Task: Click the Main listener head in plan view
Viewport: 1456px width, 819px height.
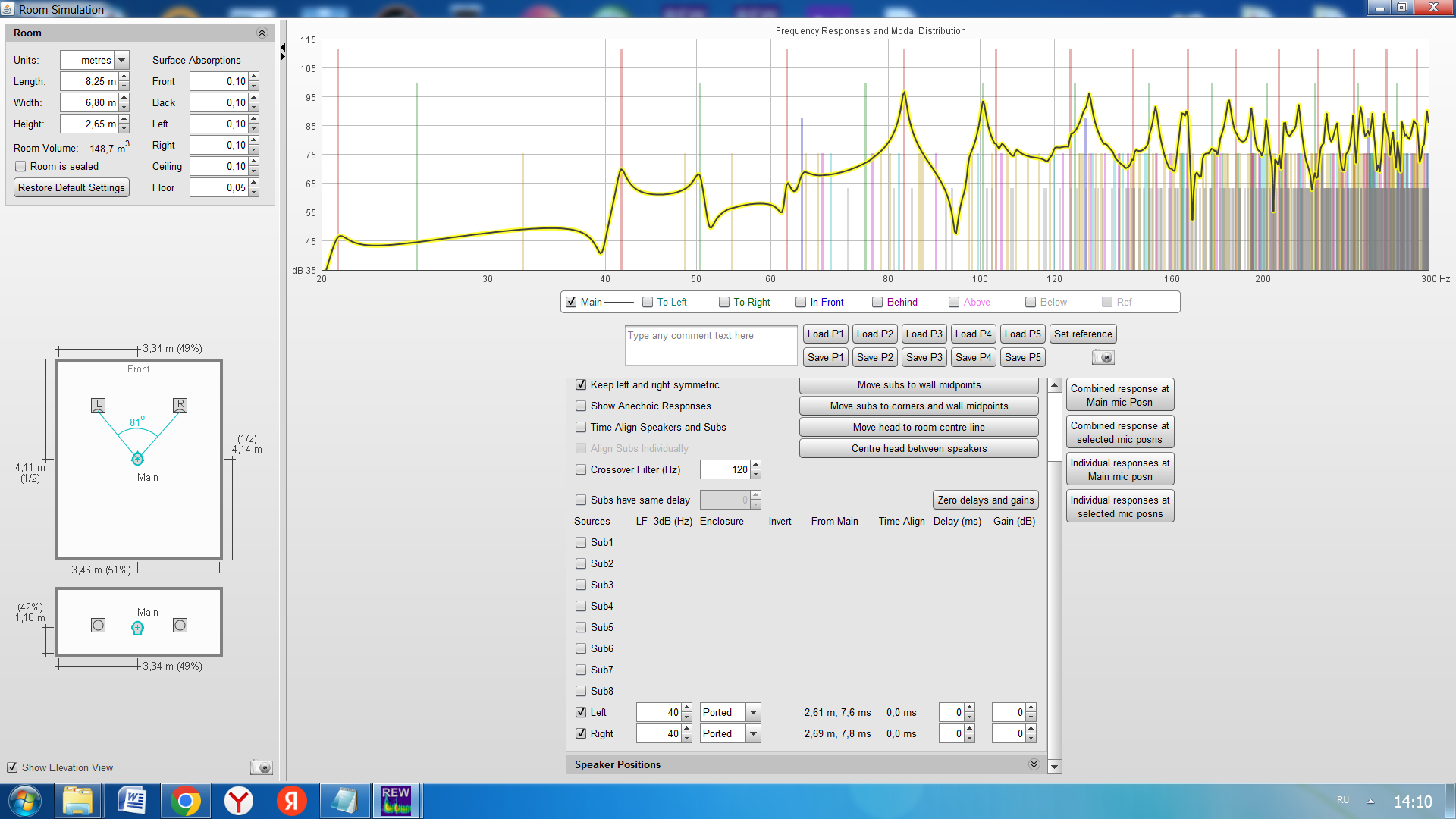Action: point(137,458)
